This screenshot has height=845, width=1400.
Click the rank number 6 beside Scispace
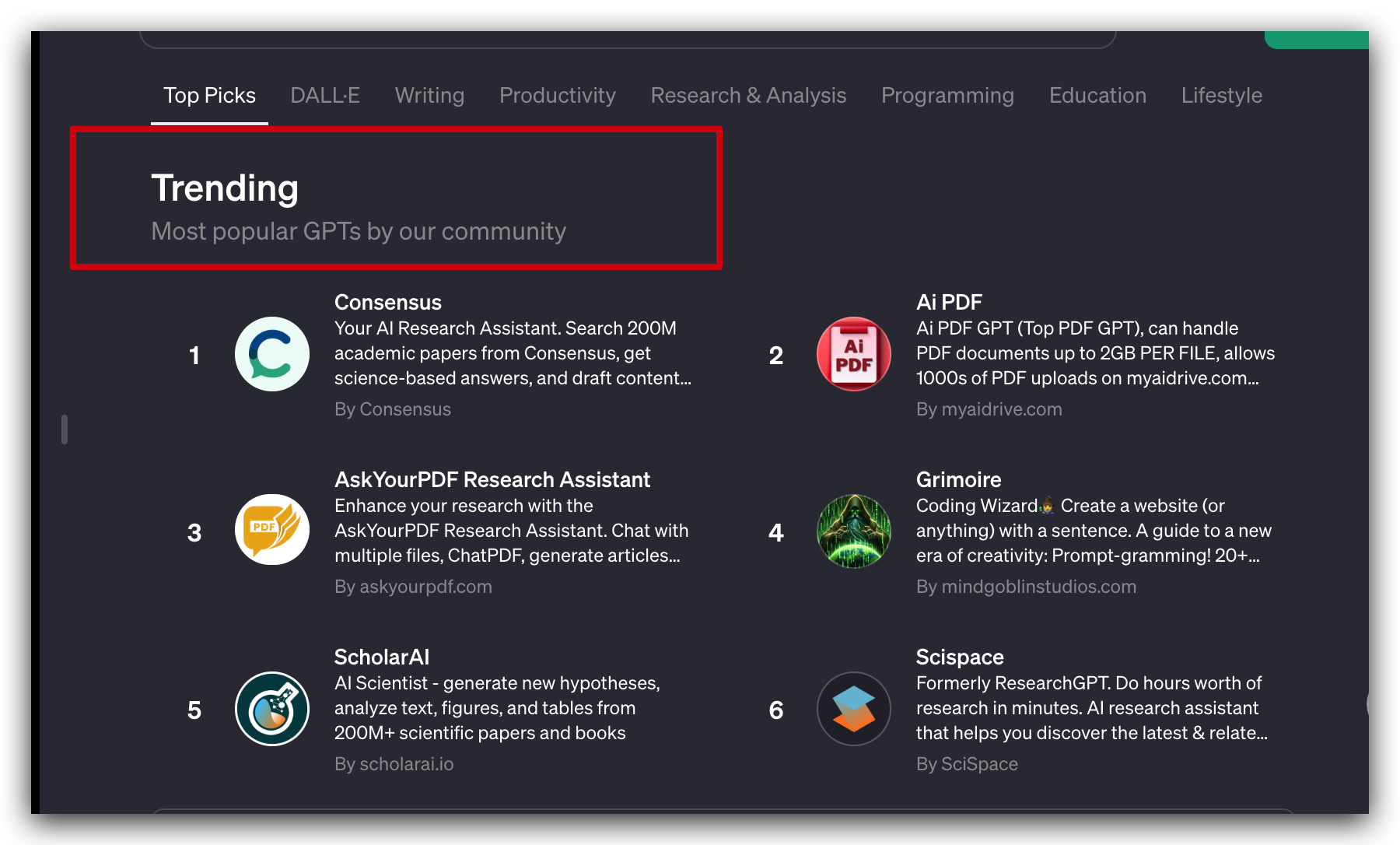[x=776, y=710]
